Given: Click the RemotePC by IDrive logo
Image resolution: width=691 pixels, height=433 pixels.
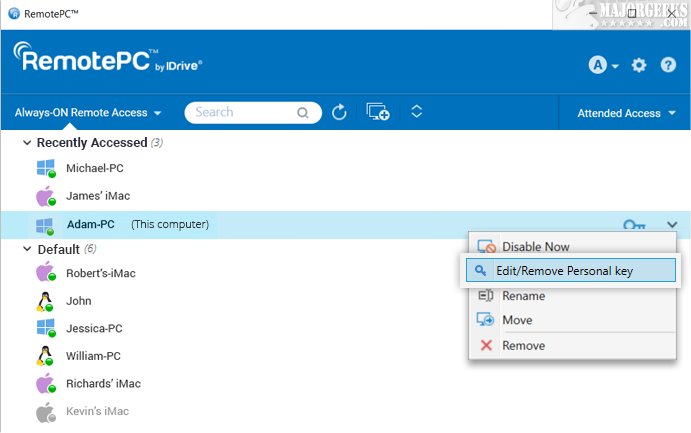Looking at the screenshot, I should [108, 58].
